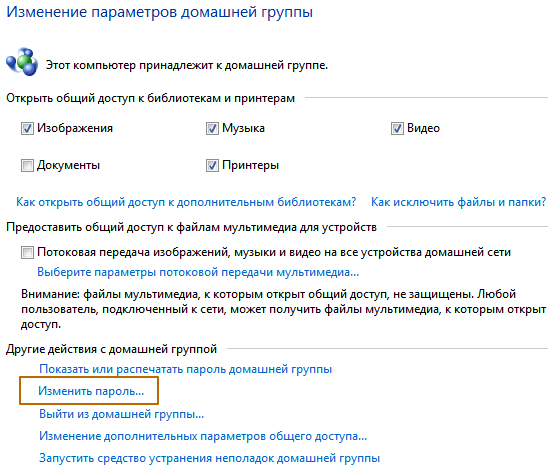Image resolution: width=548 pixels, height=474 pixels.
Task: Click 'Показать или распечатать пароль домашней группы'
Action: point(185,369)
